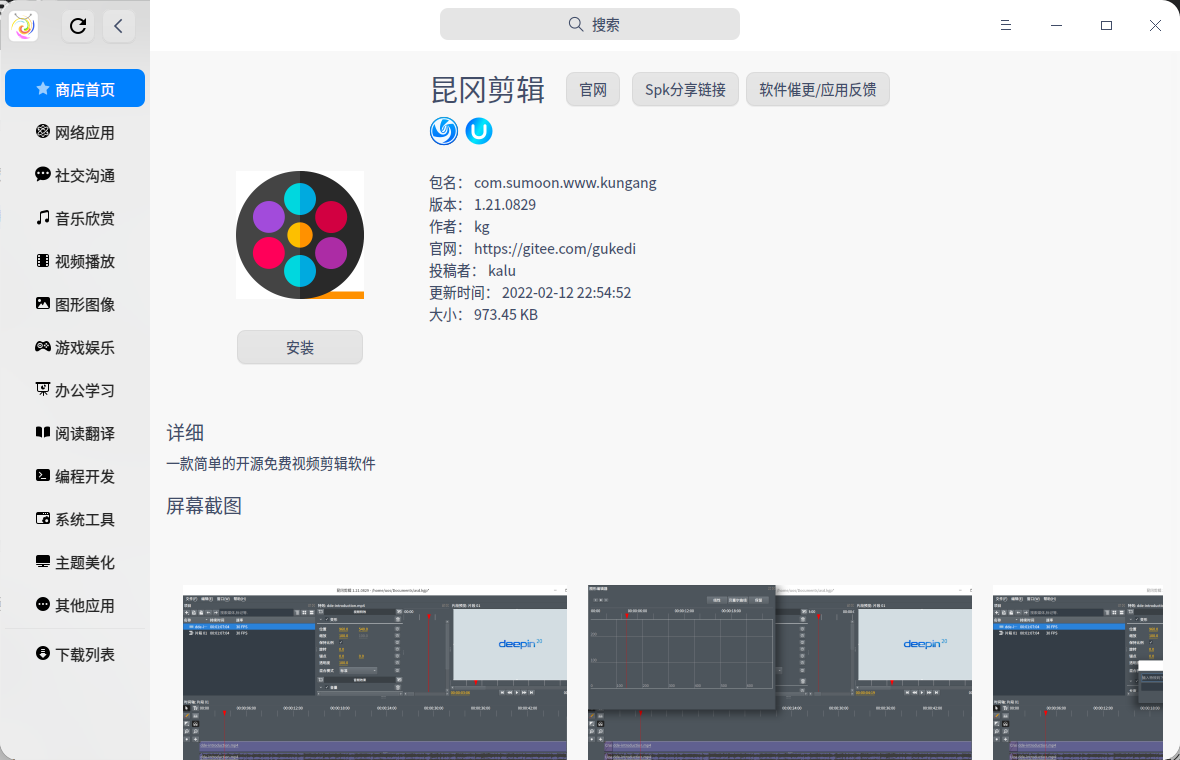Copy the Spk分享链接 share link
Screen dimensions: 1180x760
[x=685, y=90]
